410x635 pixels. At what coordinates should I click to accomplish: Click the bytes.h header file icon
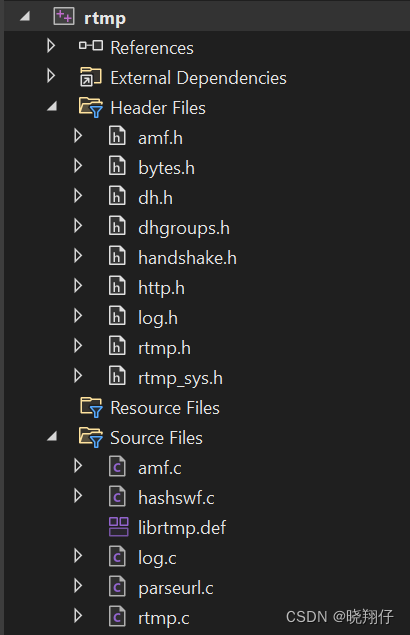[x=117, y=166]
